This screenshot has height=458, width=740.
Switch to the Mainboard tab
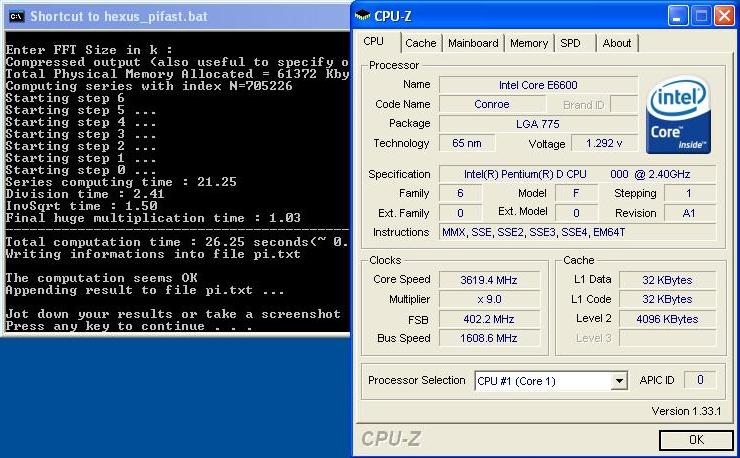473,43
